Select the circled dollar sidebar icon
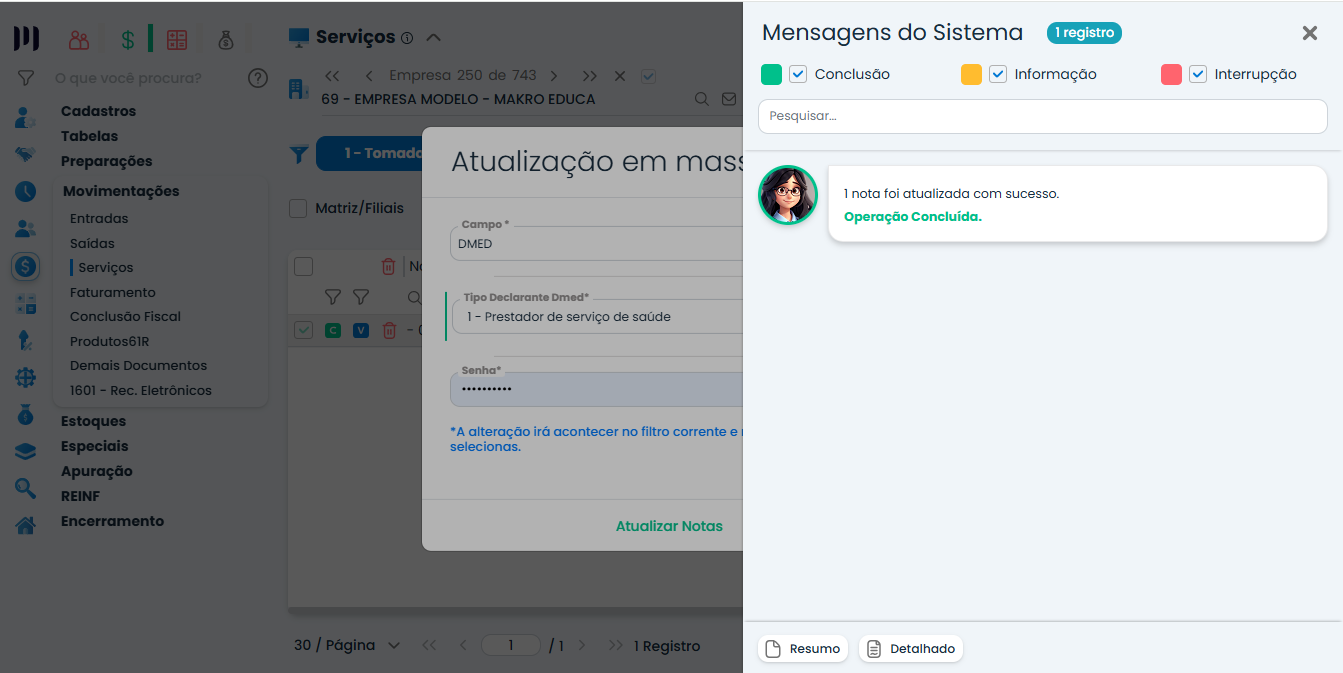1343x673 pixels. tap(26, 266)
